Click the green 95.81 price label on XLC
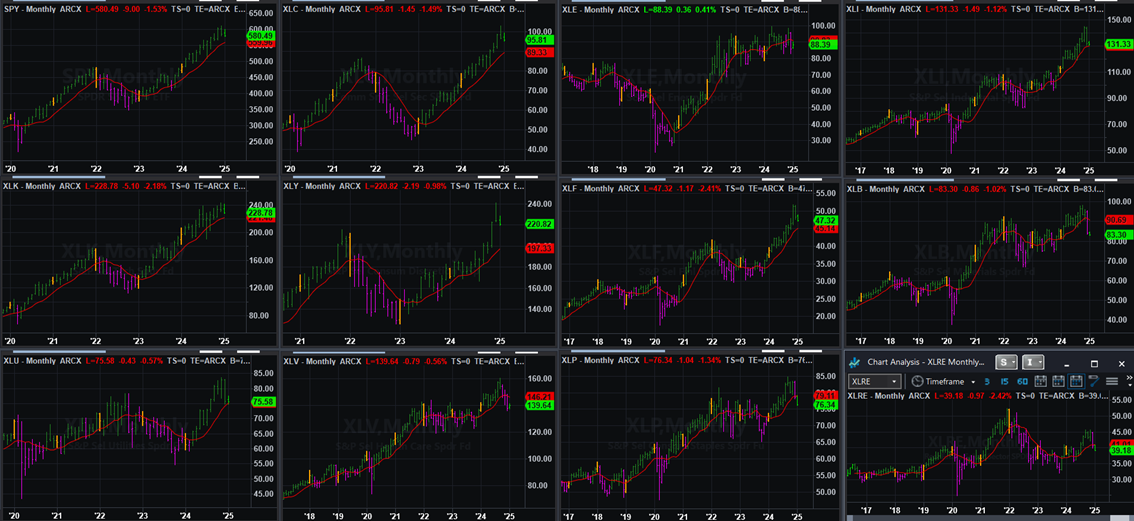This screenshot has height=521, width=1134. [540, 41]
